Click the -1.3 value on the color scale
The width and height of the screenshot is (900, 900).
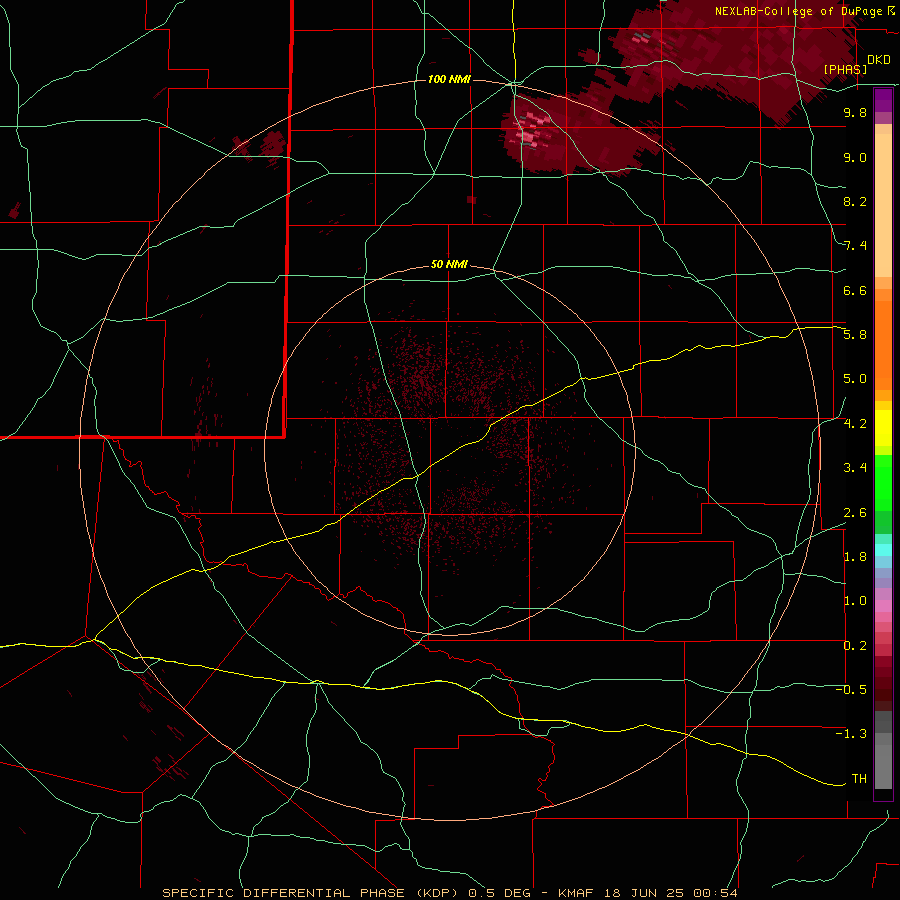(851, 734)
